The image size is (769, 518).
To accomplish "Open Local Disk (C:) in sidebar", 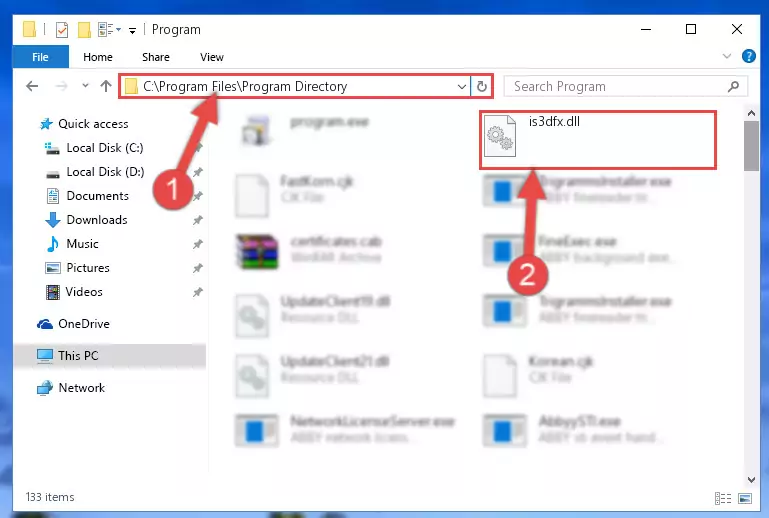I will (x=104, y=148).
